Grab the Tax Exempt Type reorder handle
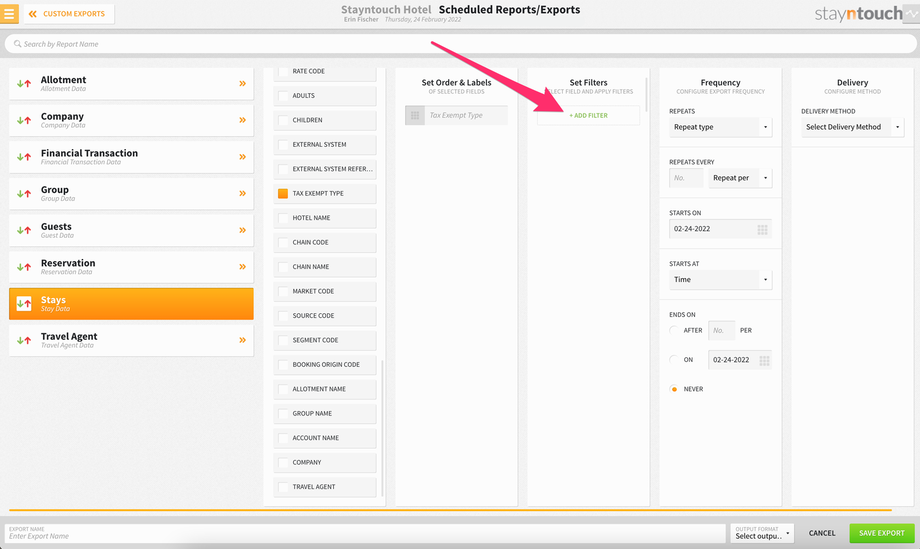 pos(415,116)
